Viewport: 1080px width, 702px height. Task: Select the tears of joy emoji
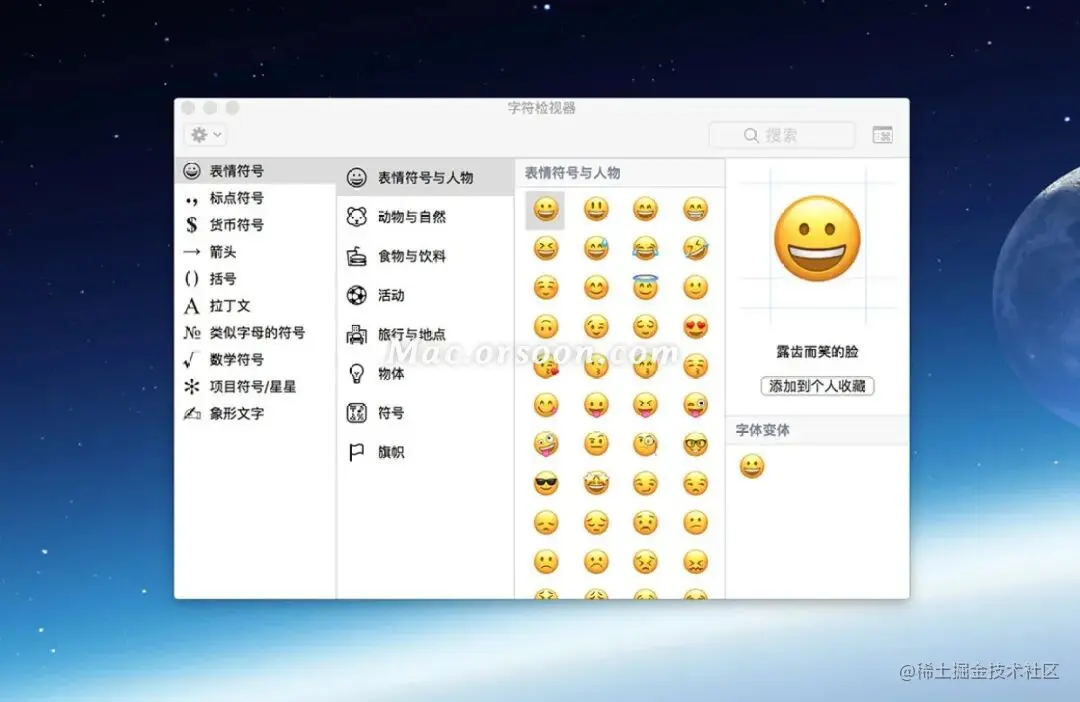pyautogui.click(x=645, y=249)
